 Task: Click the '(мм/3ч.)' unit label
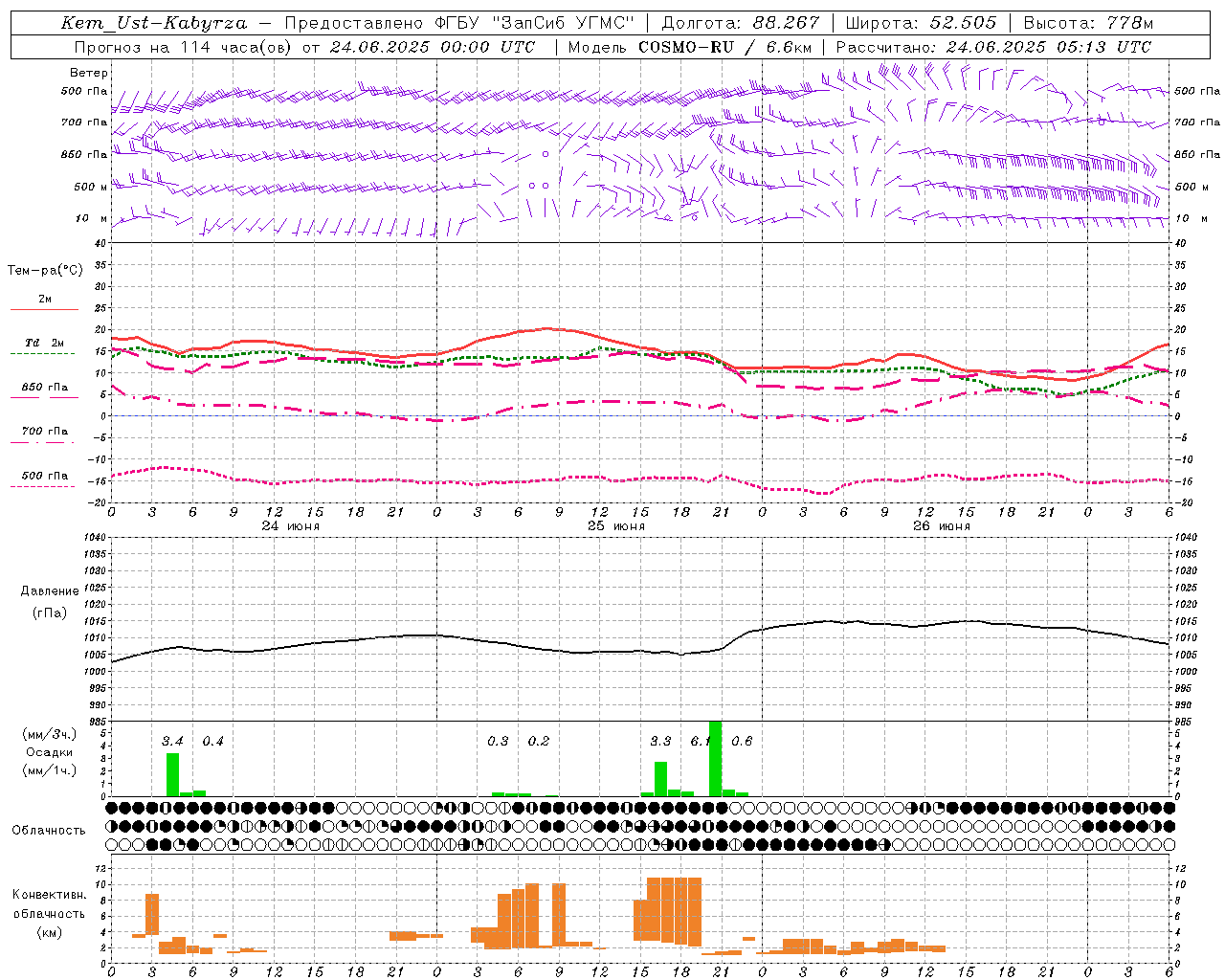click(x=49, y=734)
